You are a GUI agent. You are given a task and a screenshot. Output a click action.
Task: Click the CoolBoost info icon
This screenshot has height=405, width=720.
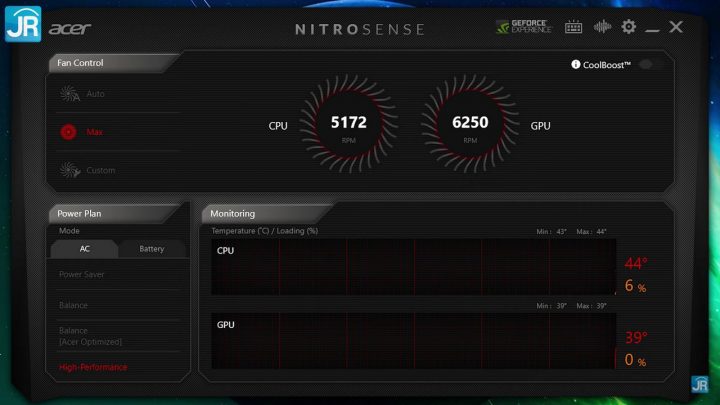pos(576,64)
